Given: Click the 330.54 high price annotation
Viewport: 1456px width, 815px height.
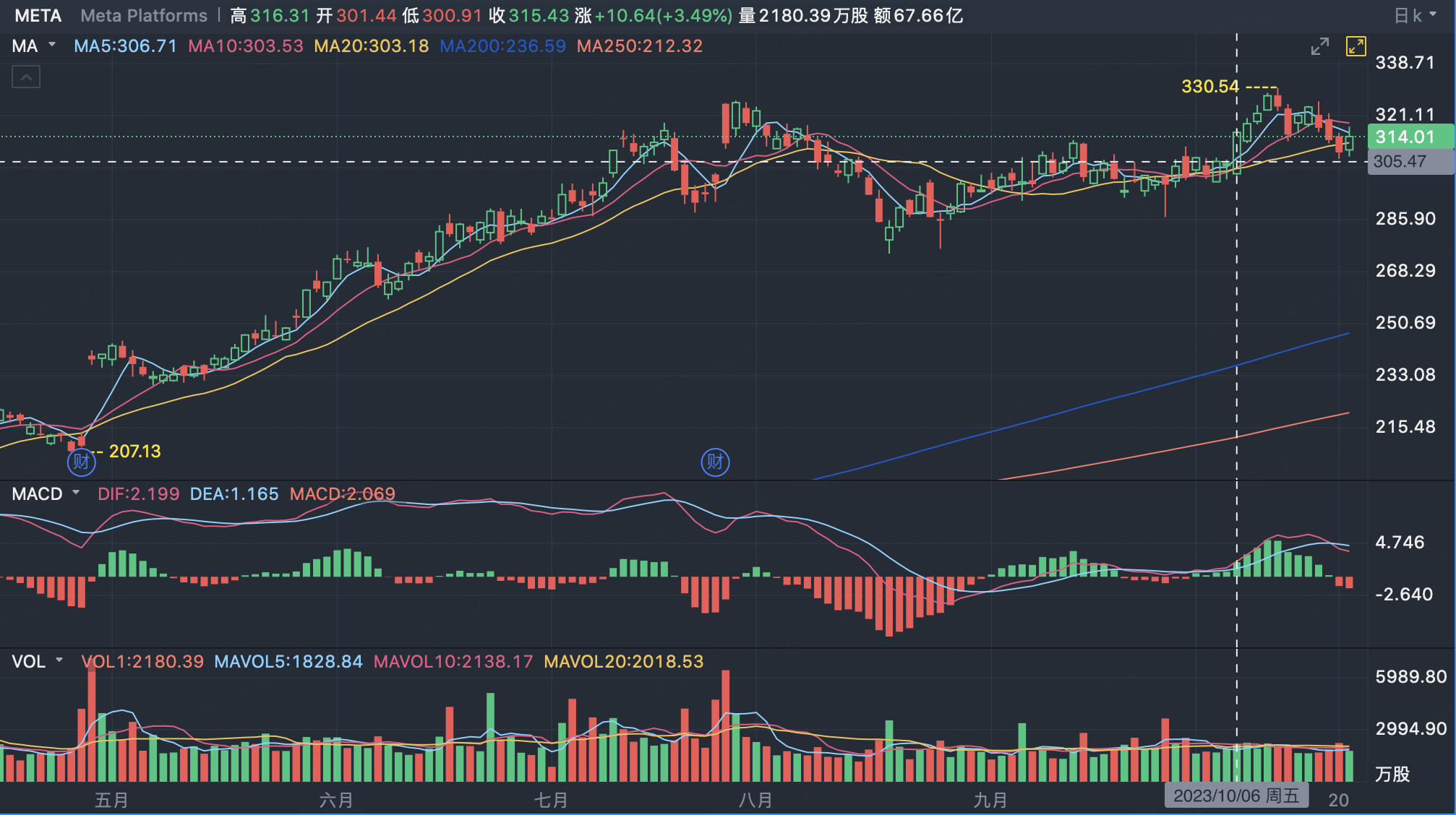Looking at the screenshot, I should click(x=1210, y=87).
